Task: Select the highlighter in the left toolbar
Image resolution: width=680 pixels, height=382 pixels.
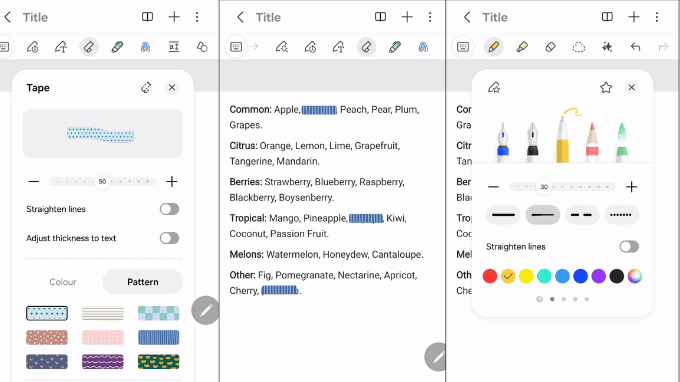Action: coord(117,47)
